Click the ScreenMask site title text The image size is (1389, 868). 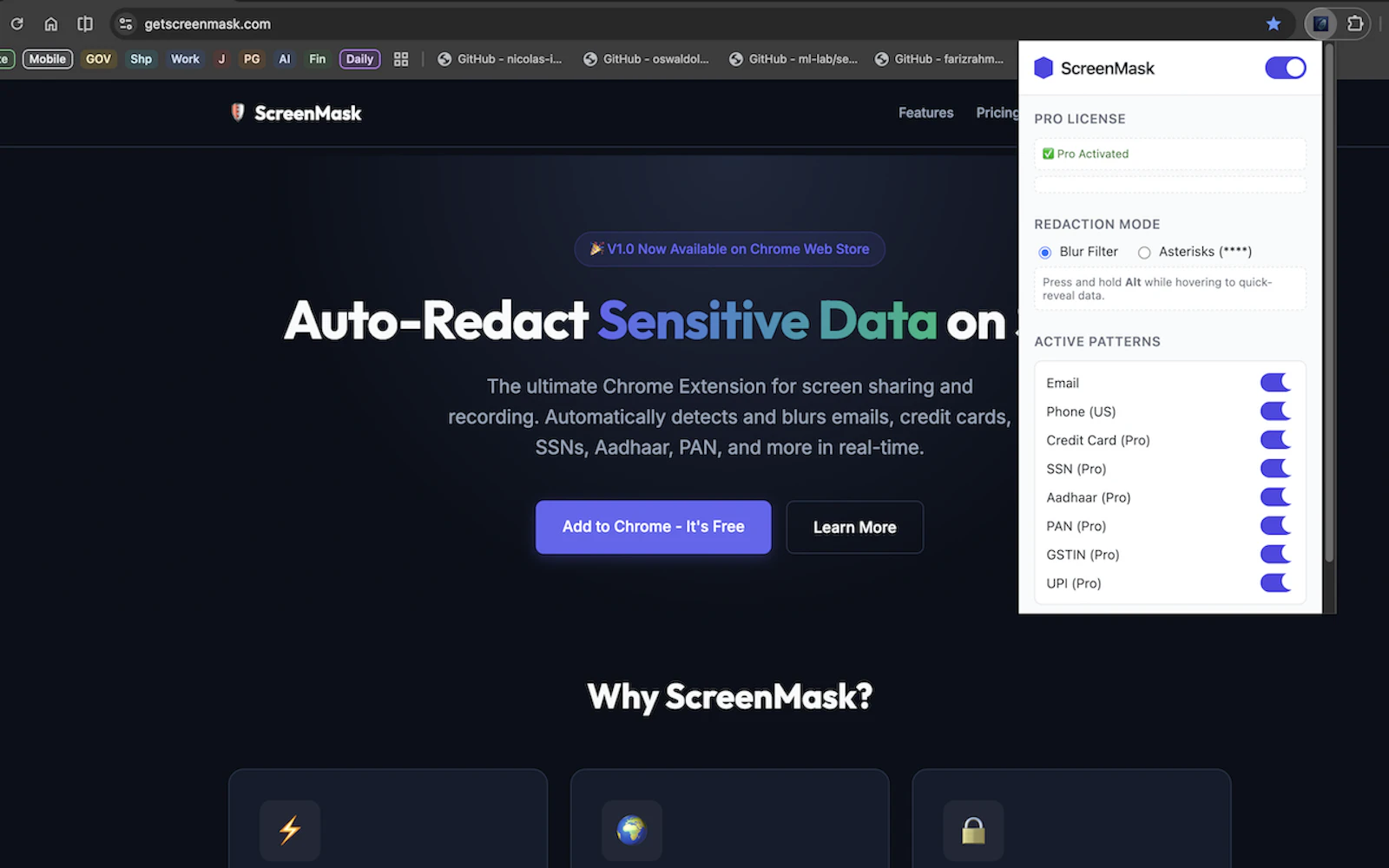[x=307, y=113]
